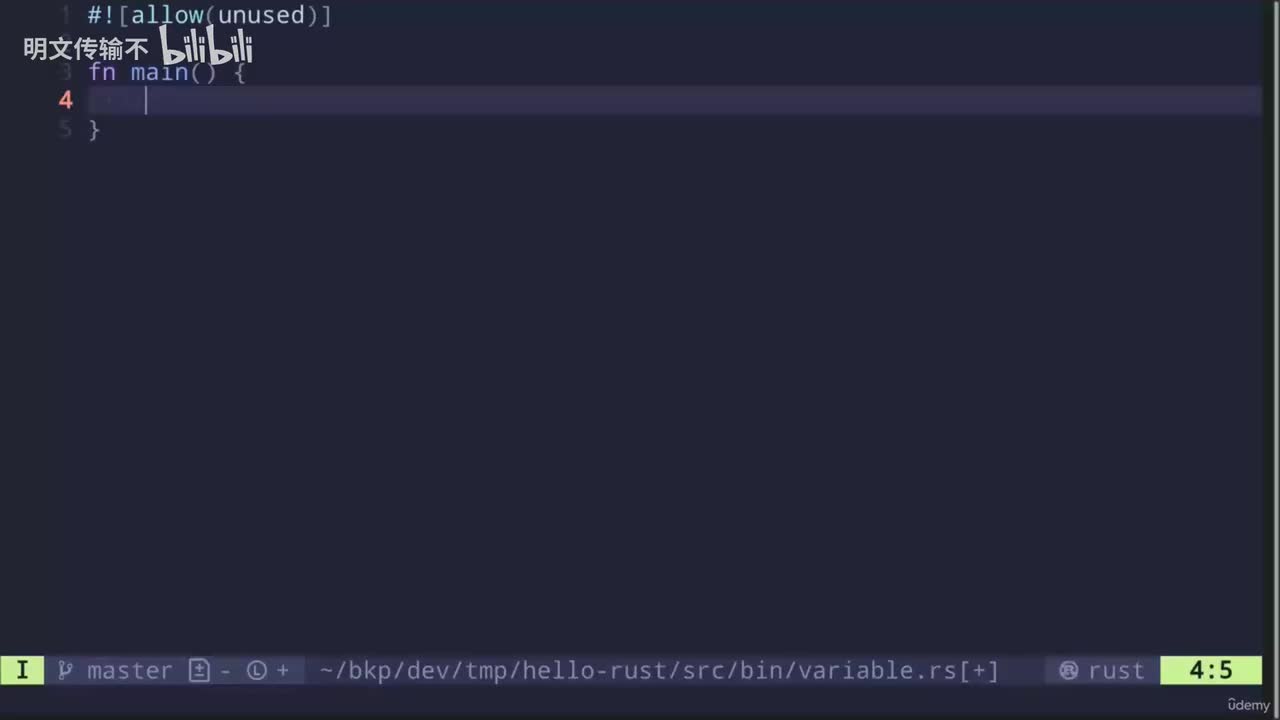Viewport: 1280px width, 720px height.
Task: Click the variable.rs[+] file path in statusline
Action: click(x=659, y=670)
